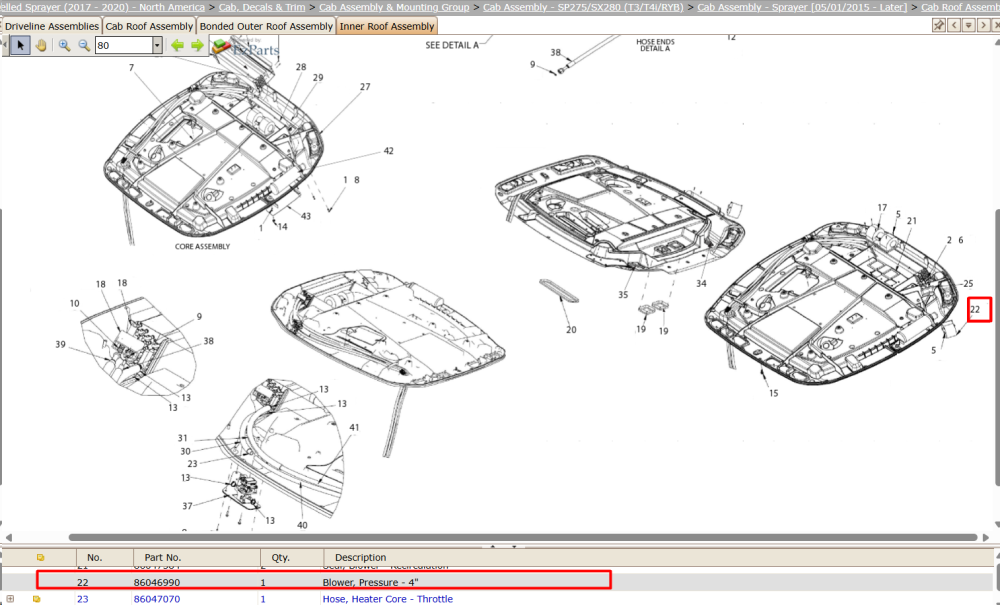Pin the tab strip with pushpin

click(x=938, y=25)
